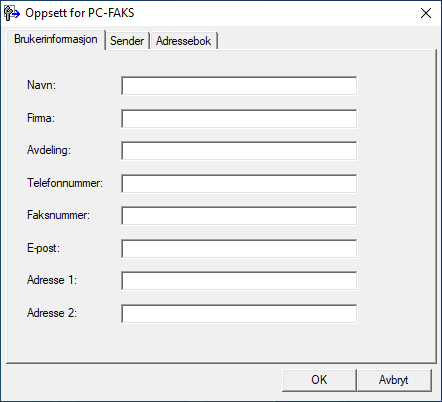Confirm settings with the OK button
This screenshot has height=402, width=442.
(319, 380)
